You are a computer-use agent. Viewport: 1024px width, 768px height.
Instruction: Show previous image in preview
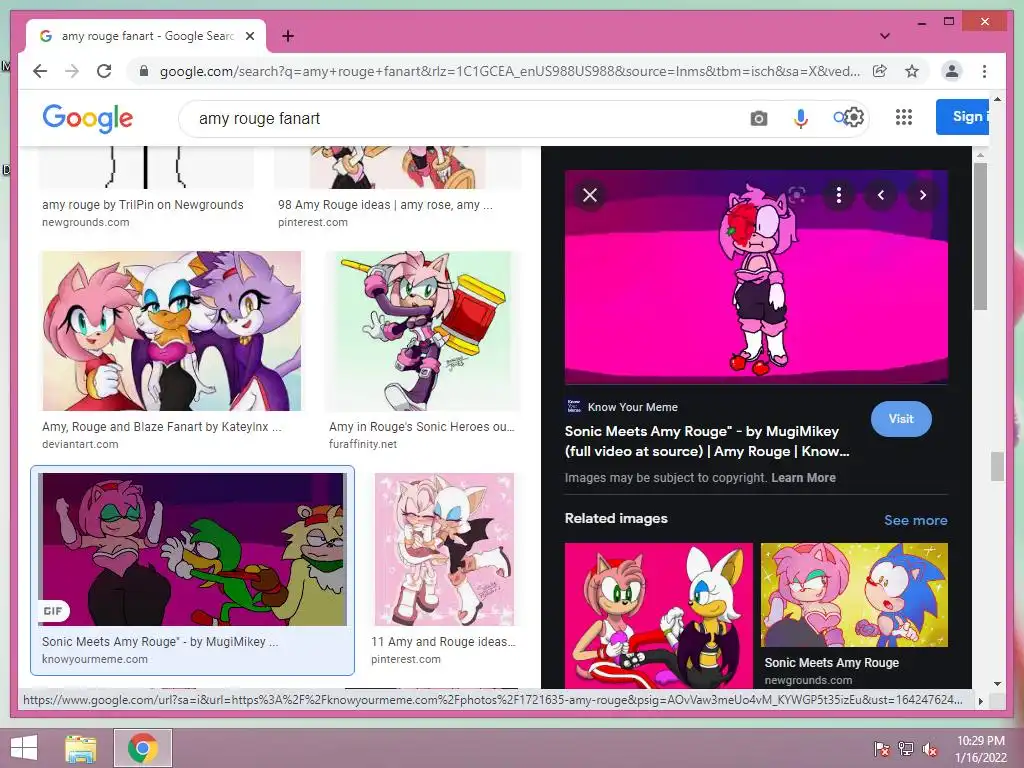coord(881,195)
